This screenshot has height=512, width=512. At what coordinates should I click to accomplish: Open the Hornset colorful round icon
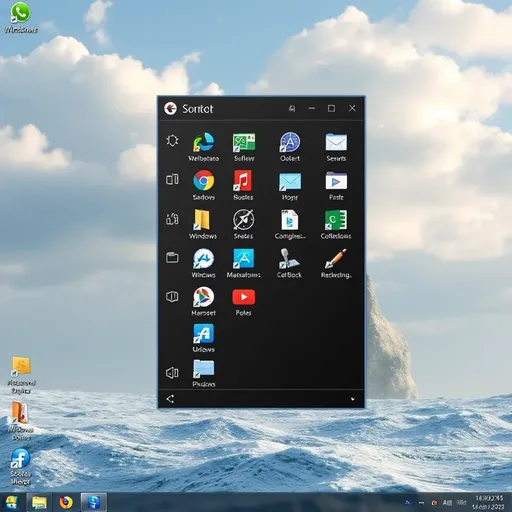tap(203, 297)
